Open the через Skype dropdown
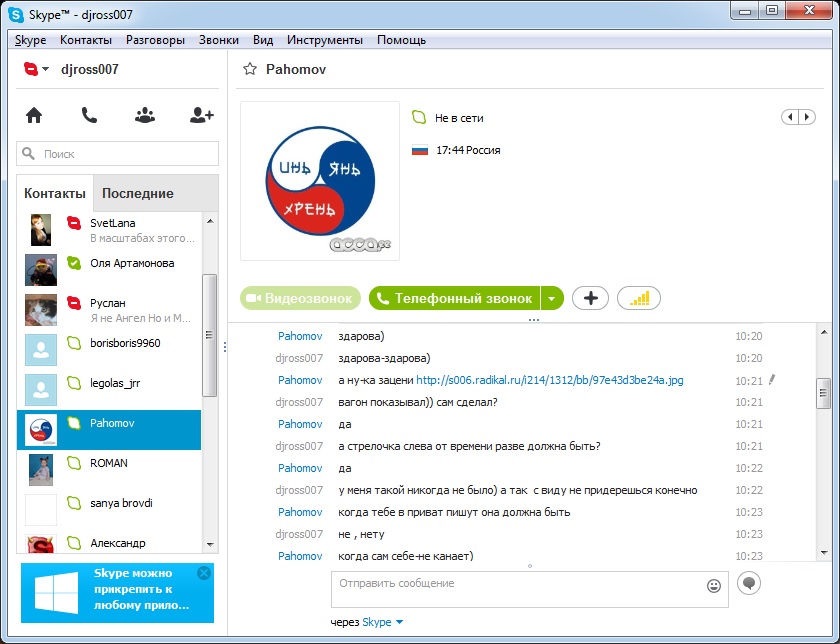 click(x=399, y=622)
